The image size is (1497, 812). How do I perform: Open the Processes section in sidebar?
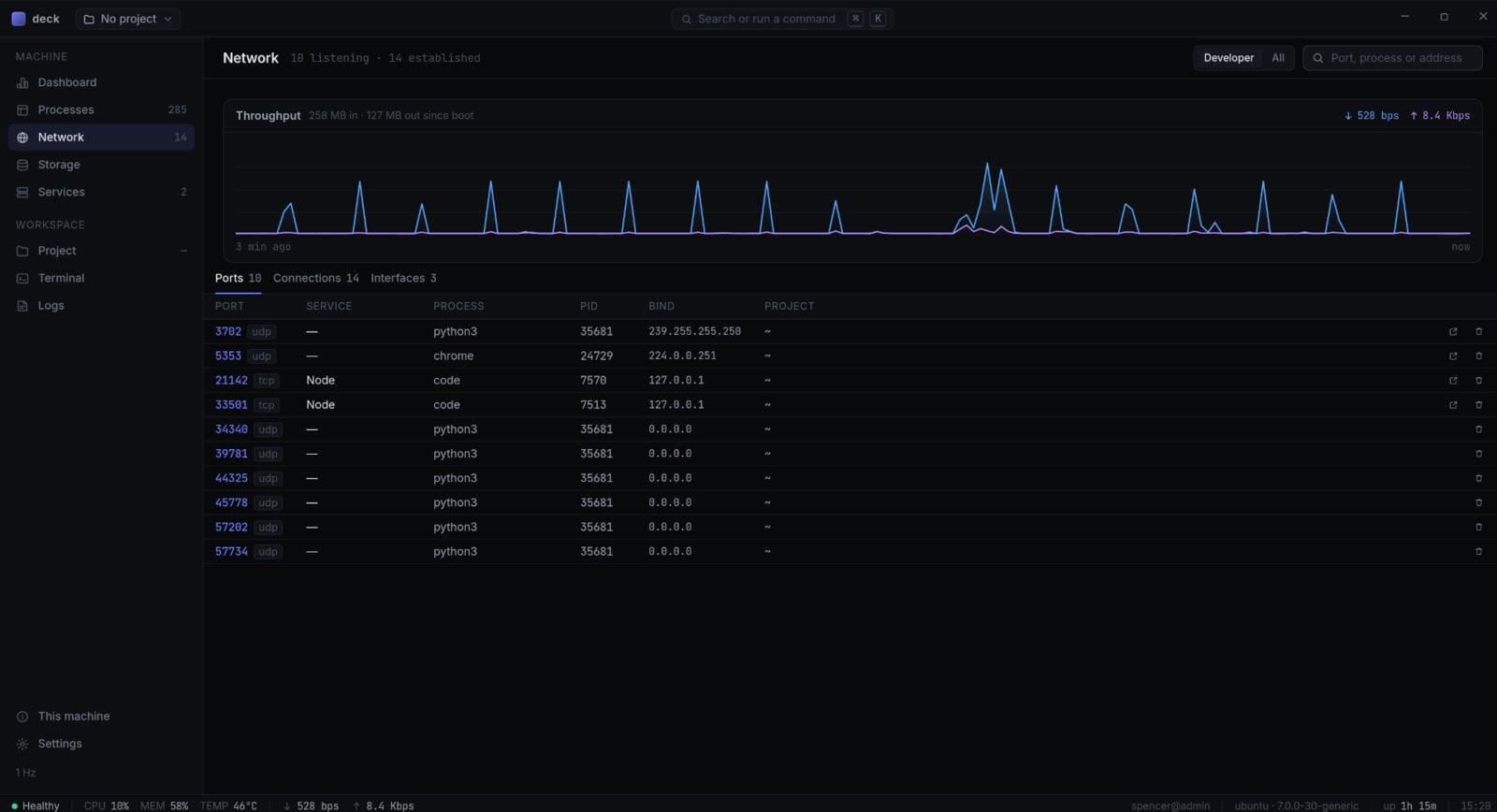101,109
